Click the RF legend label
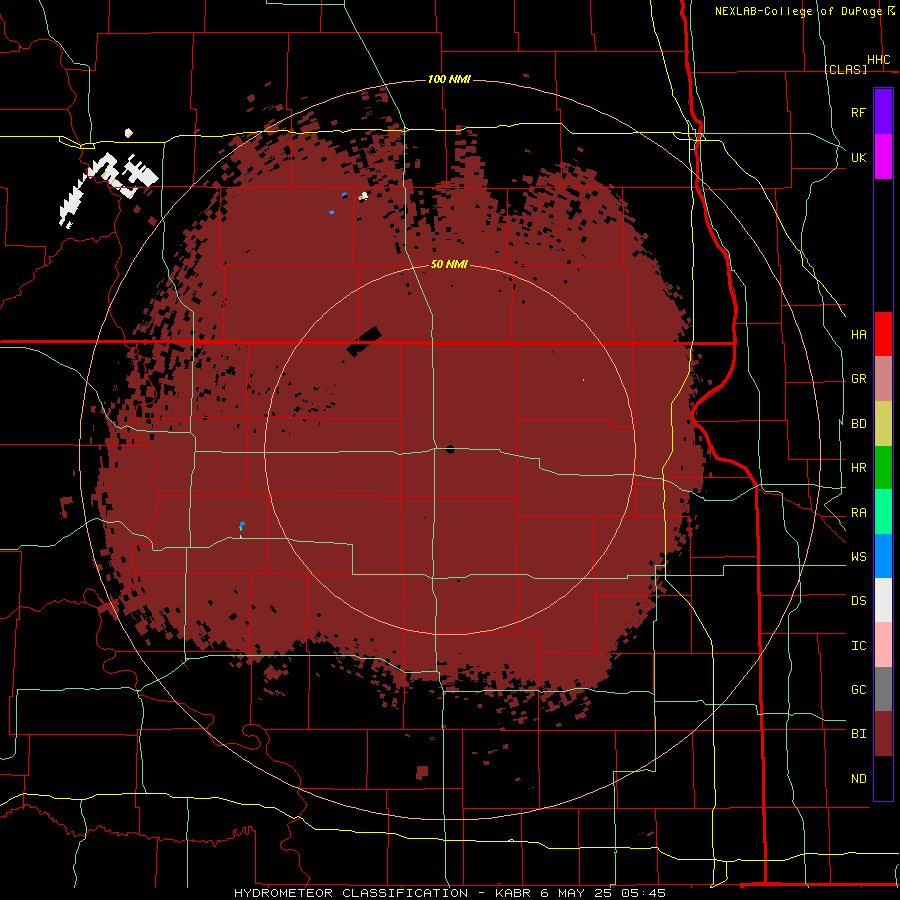Image resolution: width=900 pixels, height=900 pixels. (858, 112)
